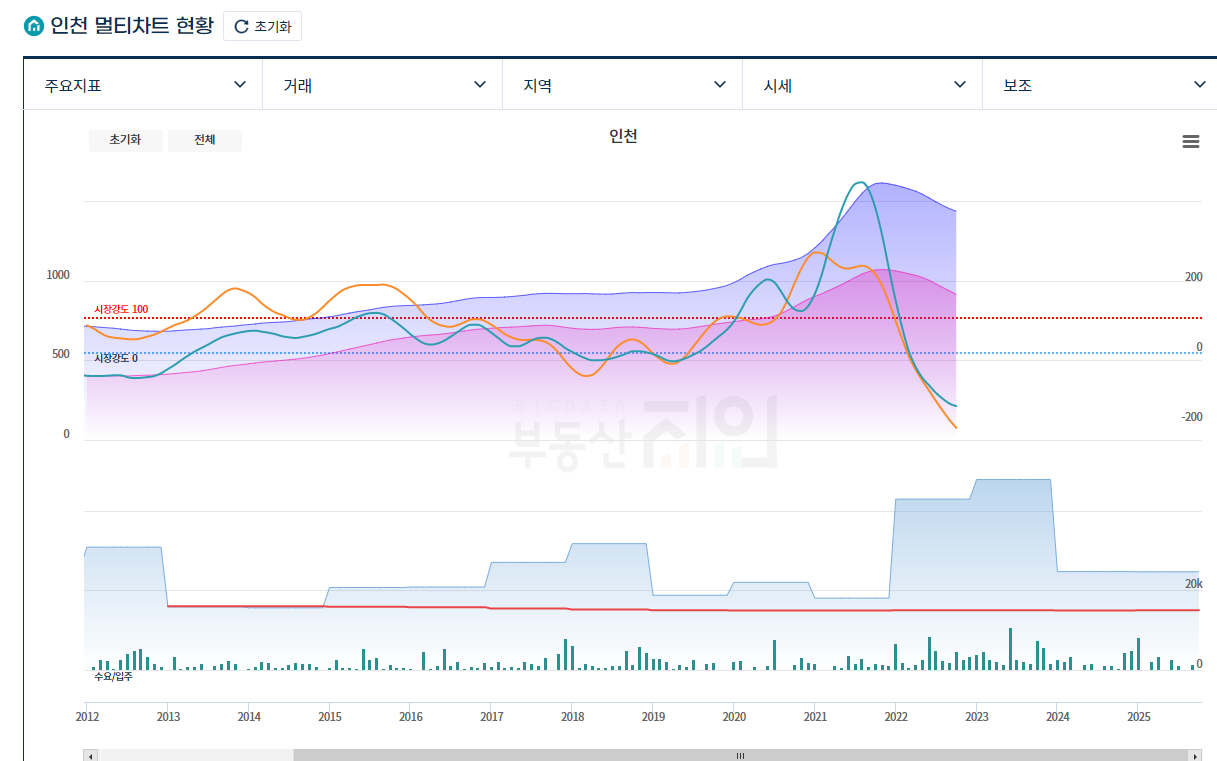This screenshot has width=1217, height=761.
Task: Expand the 주요지표 dropdown
Action: click(143, 85)
